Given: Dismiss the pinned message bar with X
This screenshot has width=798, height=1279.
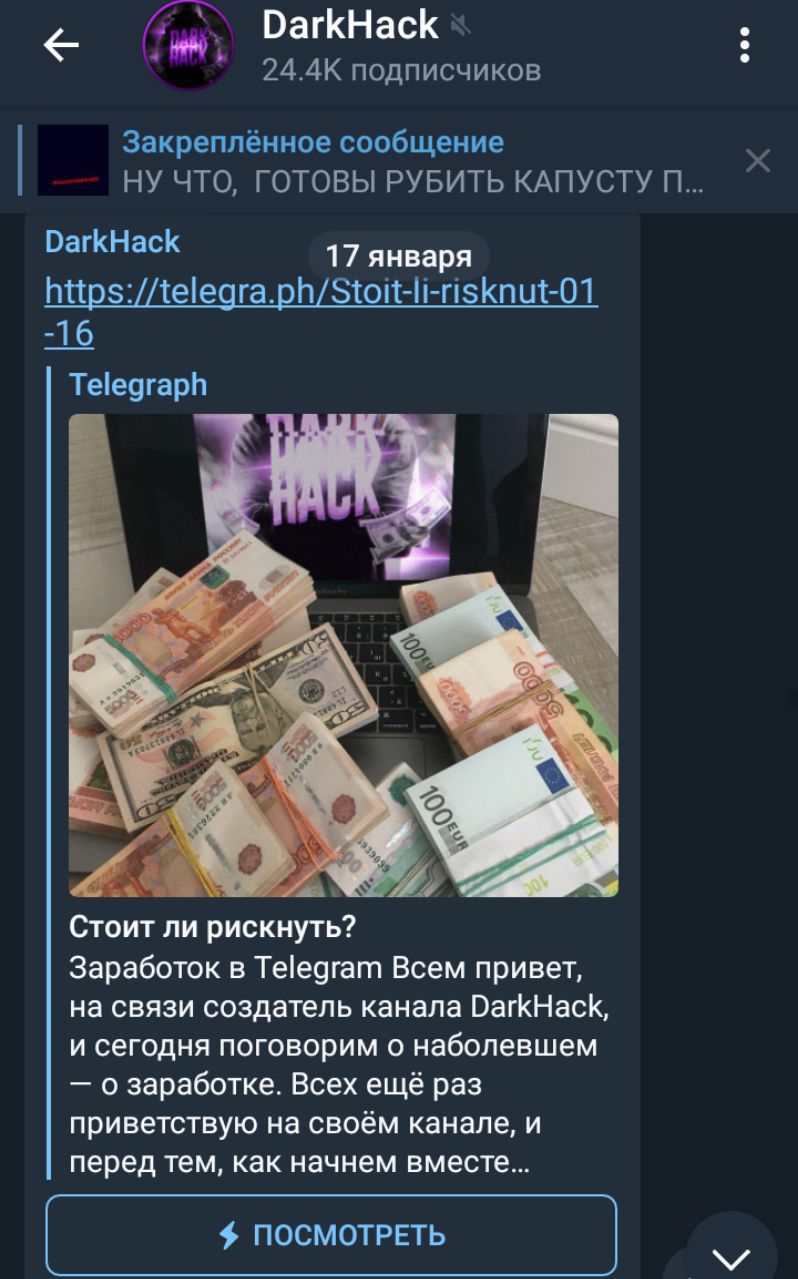Looking at the screenshot, I should click(x=758, y=160).
